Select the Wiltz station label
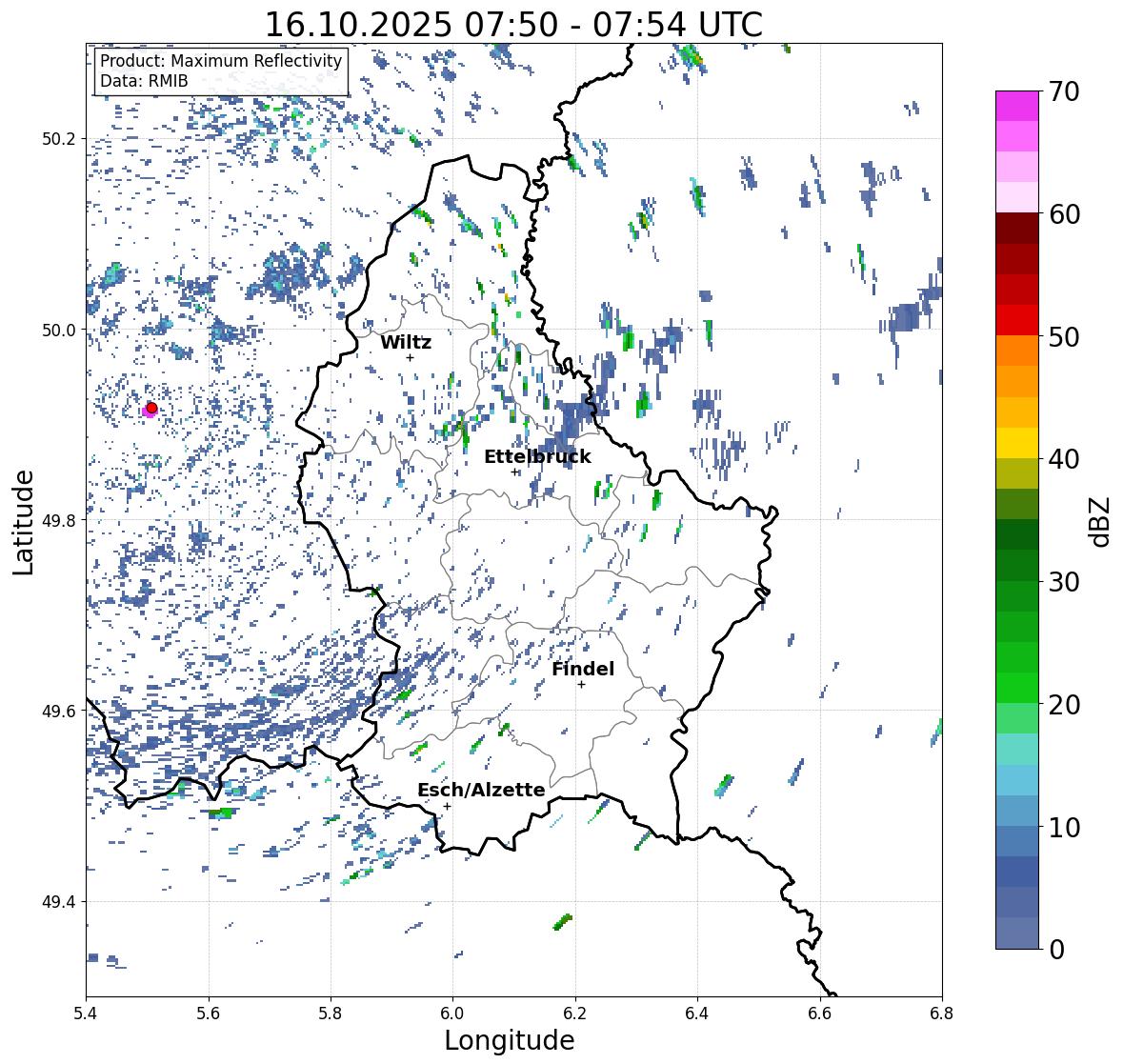 (406, 342)
